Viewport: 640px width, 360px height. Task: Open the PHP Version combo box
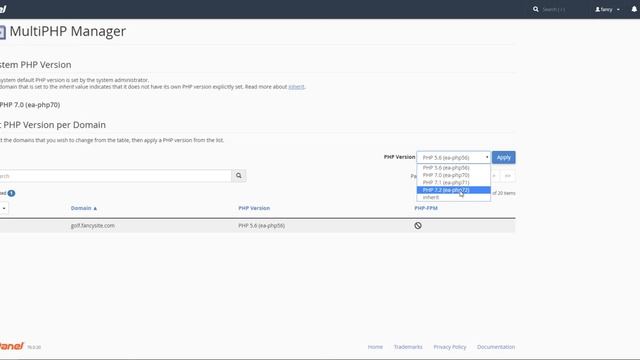click(453, 158)
